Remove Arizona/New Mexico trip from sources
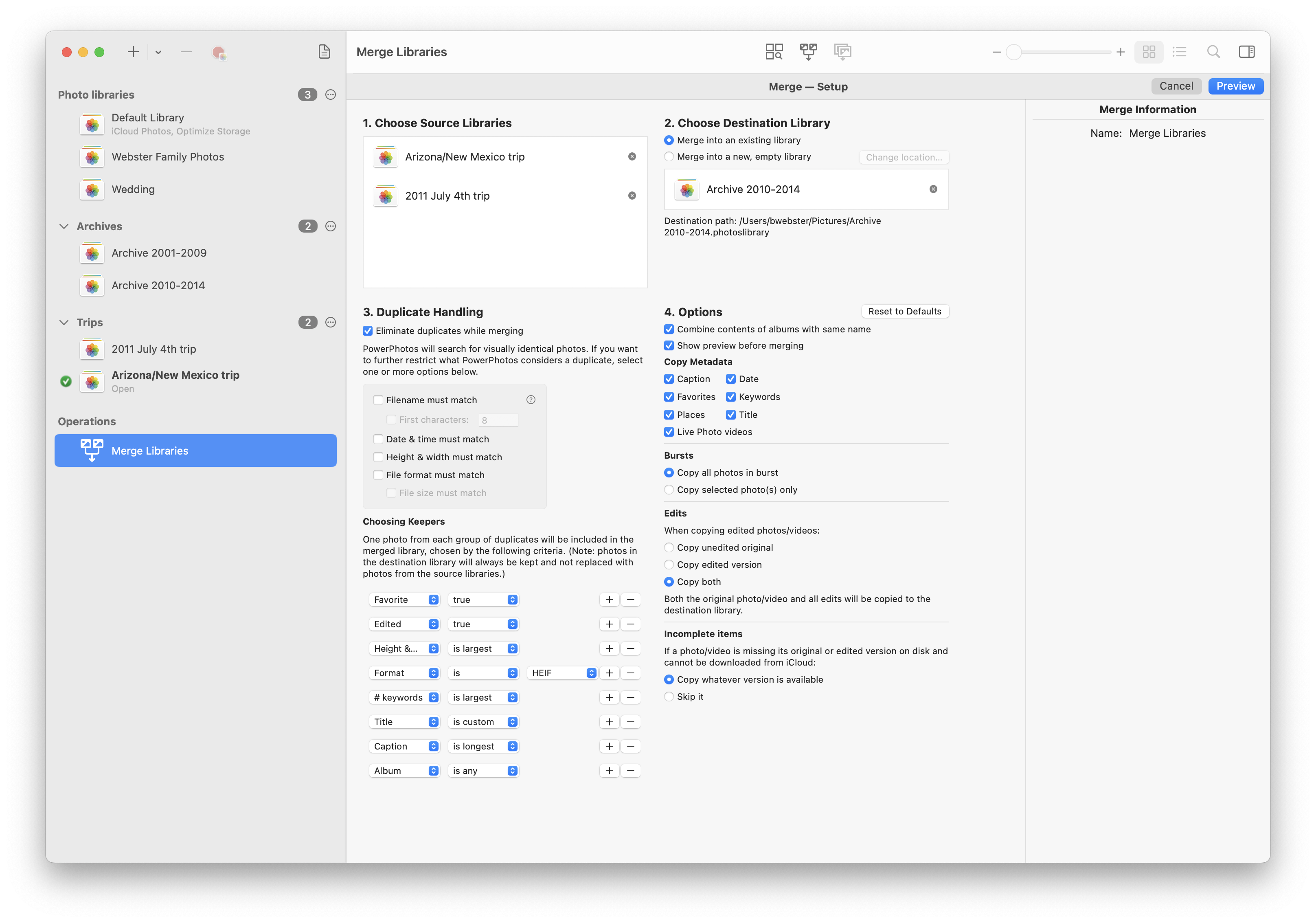1316x923 pixels. (632, 156)
